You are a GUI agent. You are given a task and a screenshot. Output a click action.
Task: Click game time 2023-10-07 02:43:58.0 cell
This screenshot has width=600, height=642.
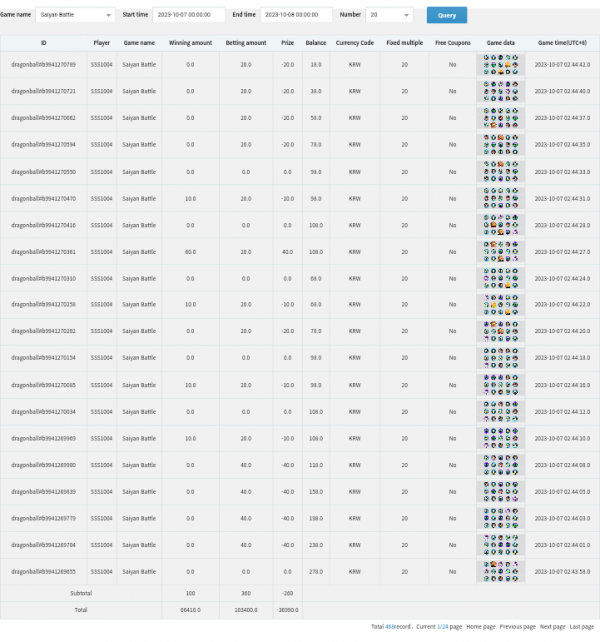pyautogui.click(x=562, y=572)
